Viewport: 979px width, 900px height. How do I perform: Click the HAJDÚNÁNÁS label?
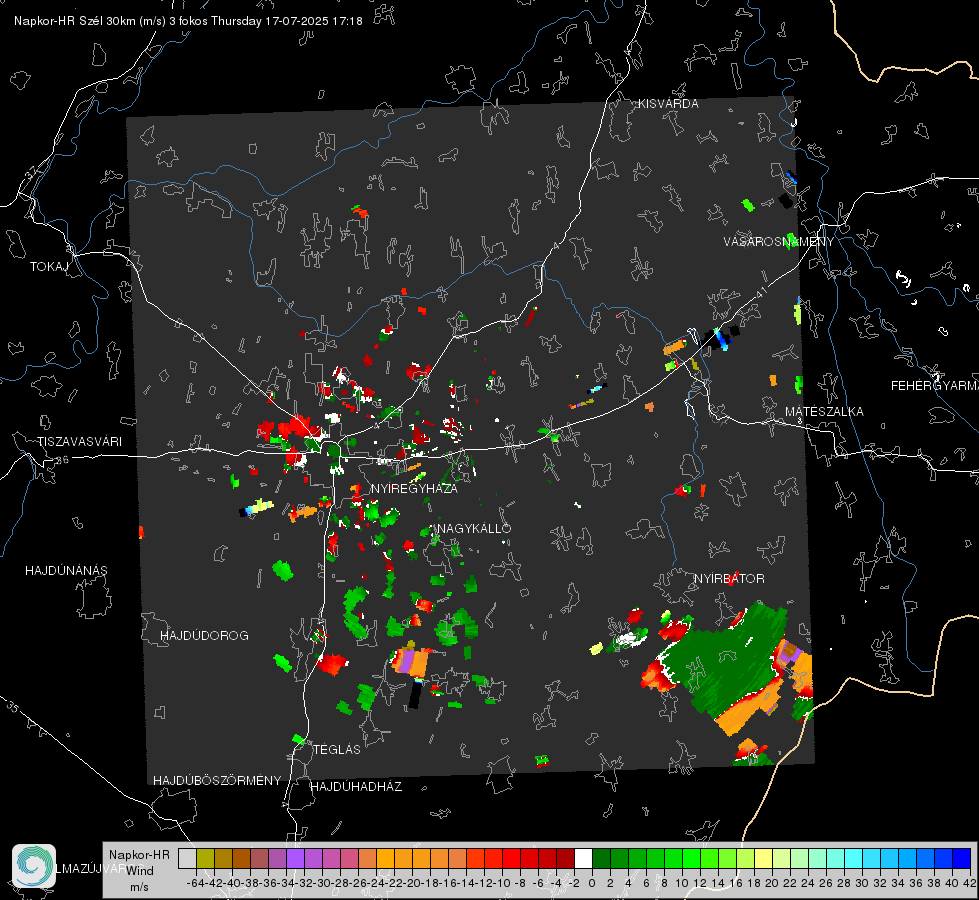point(66,571)
